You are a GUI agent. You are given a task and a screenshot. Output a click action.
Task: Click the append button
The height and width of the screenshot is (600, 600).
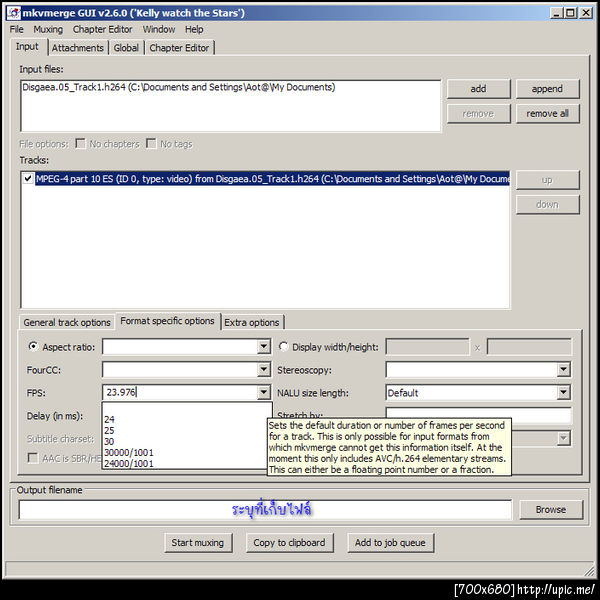point(547,89)
